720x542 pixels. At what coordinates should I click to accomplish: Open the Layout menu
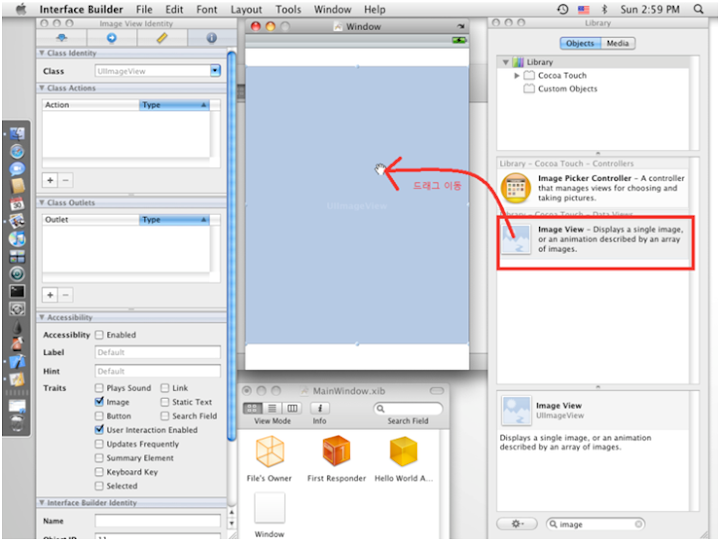coord(246,9)
